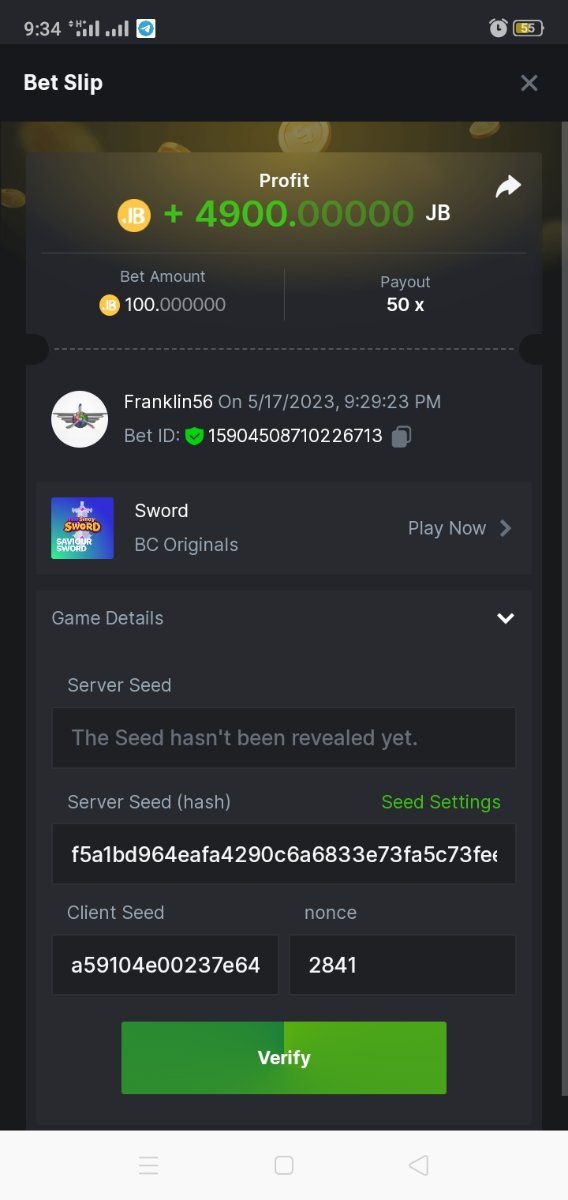
Task: Open Seed Settings link
Action: (x=441, y=802)
